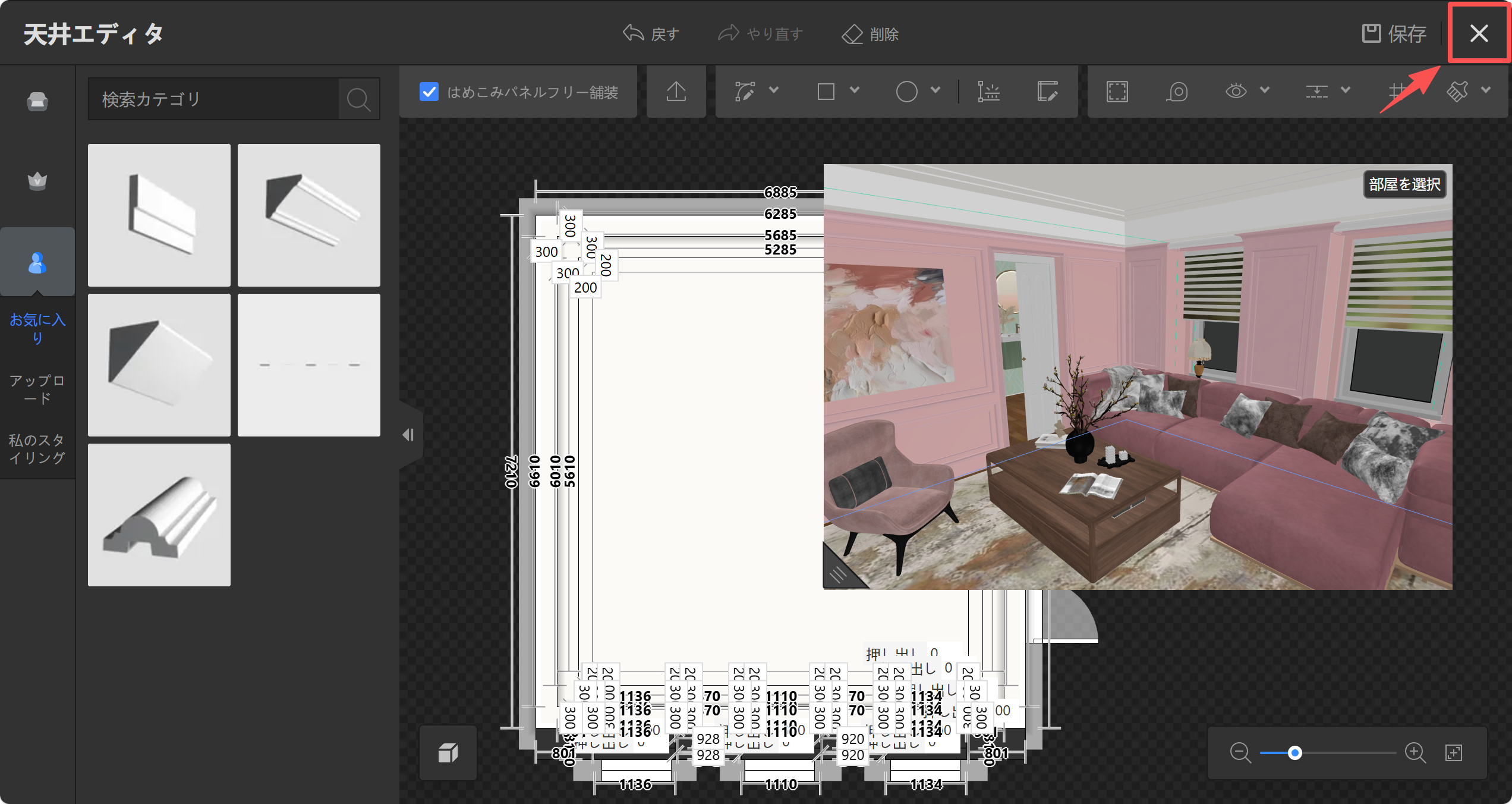Click the 7210 vertical dimension label

tap(512, 472)
